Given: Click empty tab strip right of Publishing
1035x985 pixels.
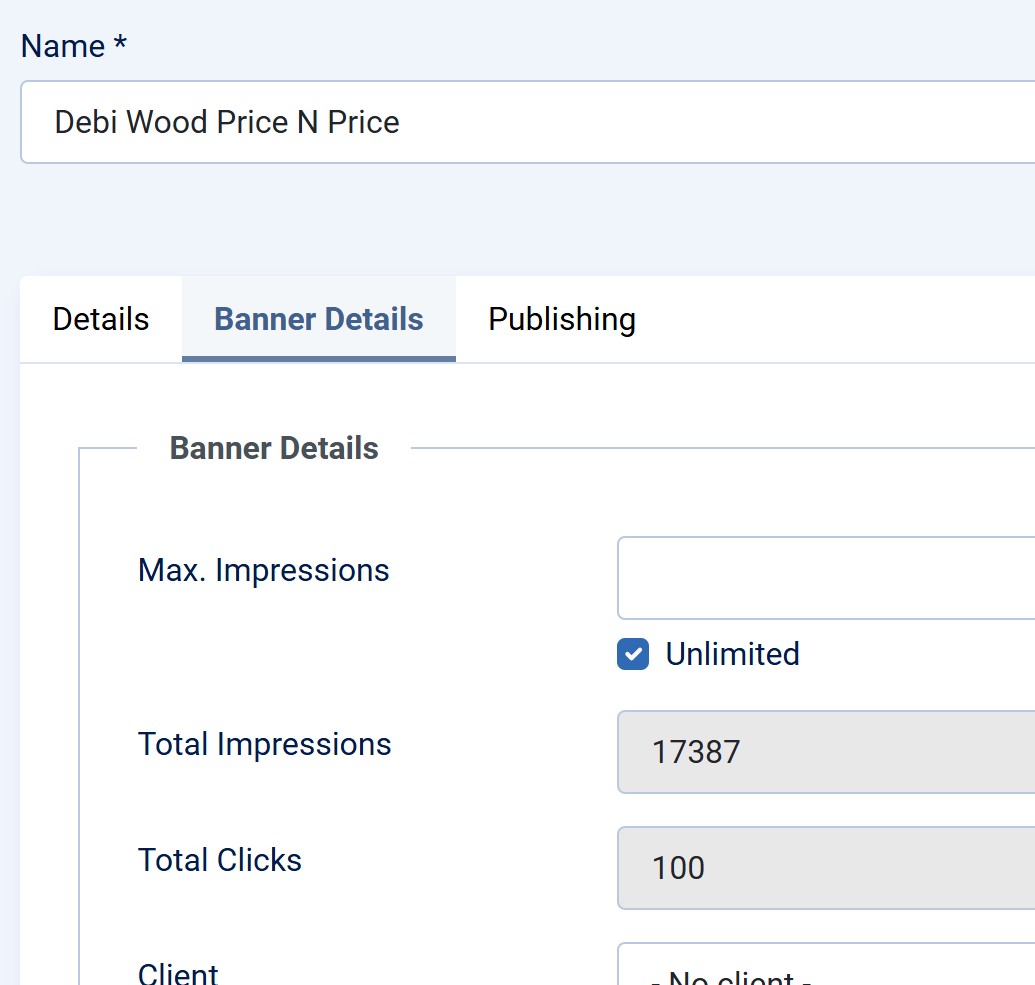Looking at the screenshot, I should coord(840,320).
